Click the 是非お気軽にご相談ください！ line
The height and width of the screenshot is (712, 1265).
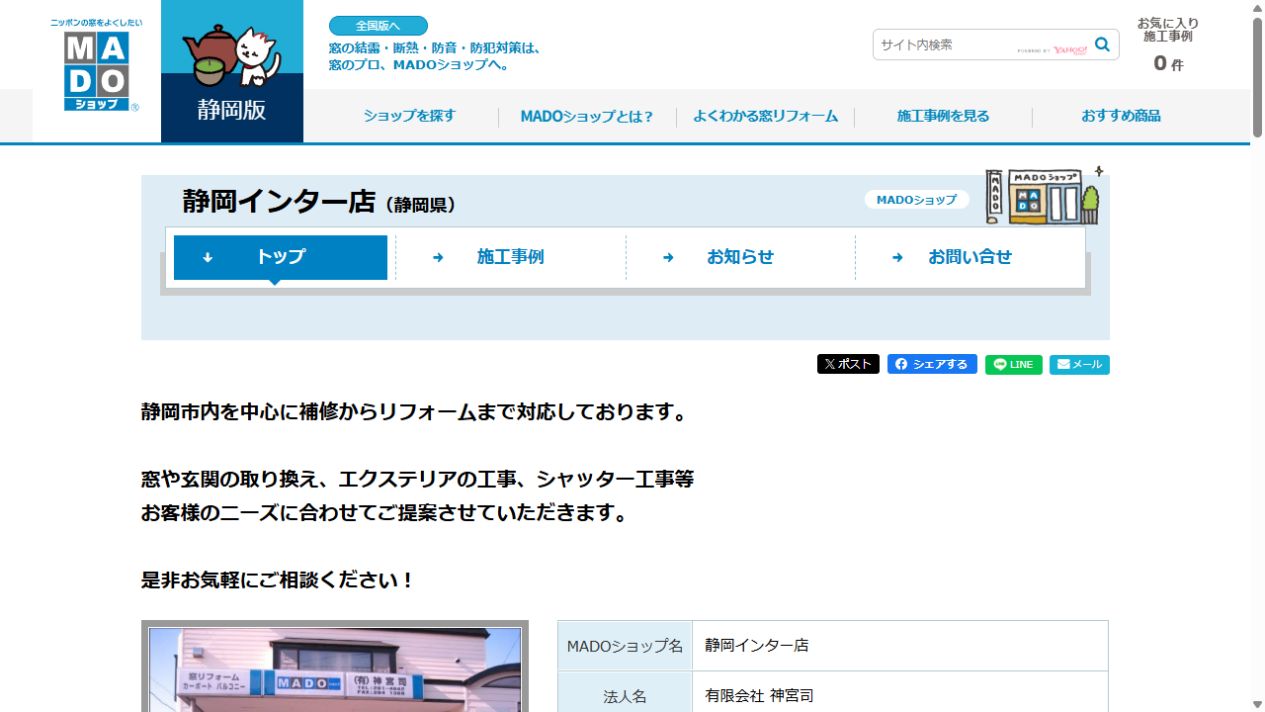(278, 580)
